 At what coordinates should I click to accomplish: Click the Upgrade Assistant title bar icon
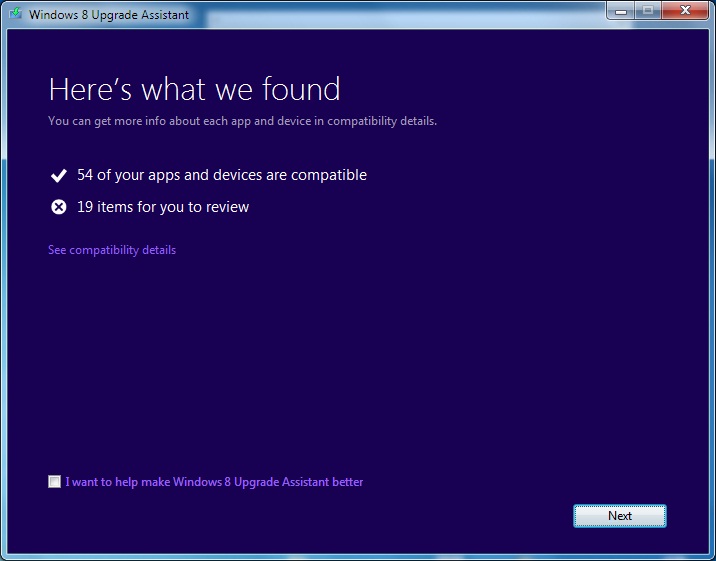click(x=16, y=13)
